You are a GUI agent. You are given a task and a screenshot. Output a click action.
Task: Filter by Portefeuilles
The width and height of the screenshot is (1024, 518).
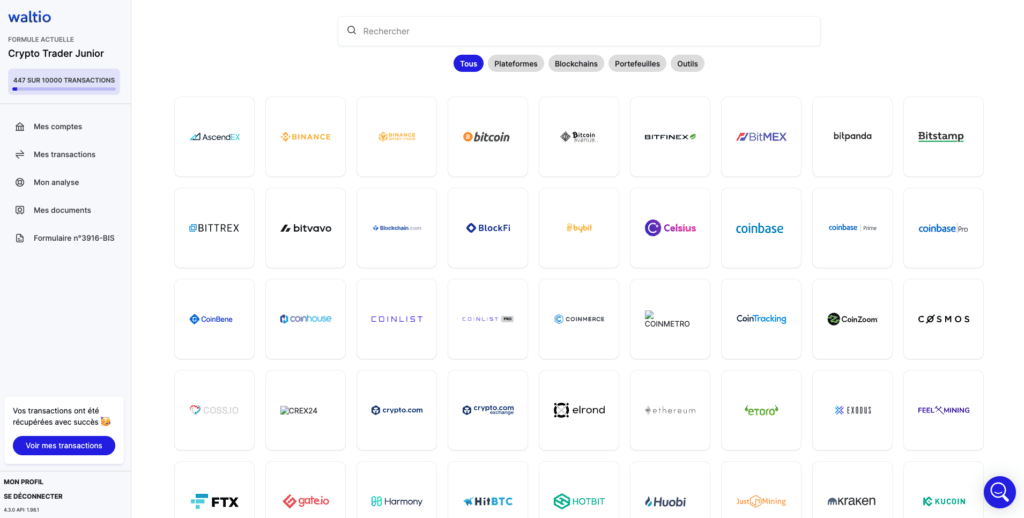pos(637,63)
